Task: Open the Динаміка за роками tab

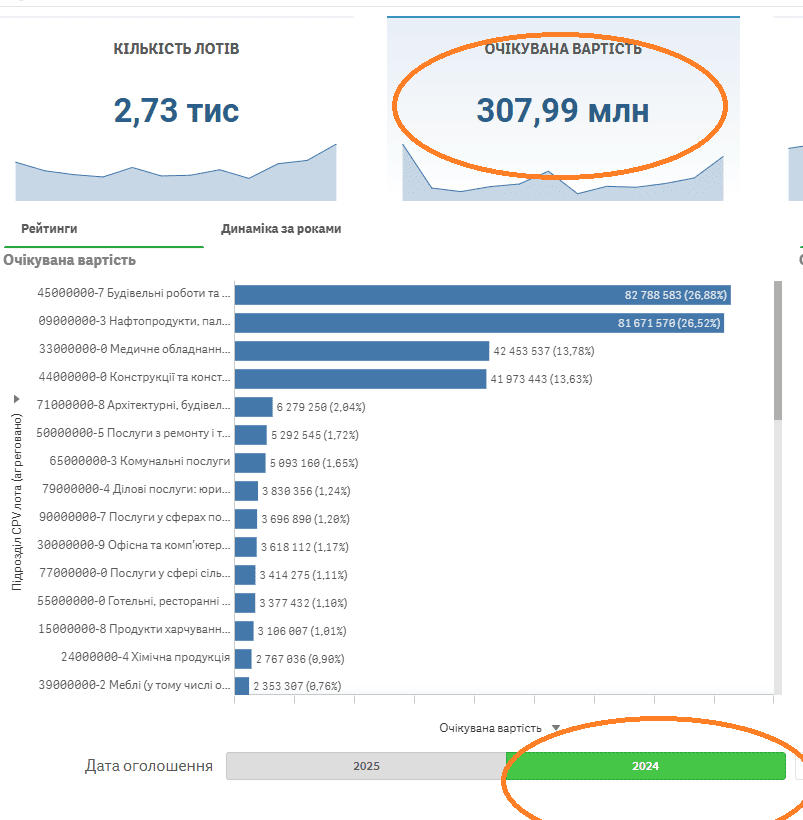Action: [x=281, y=229]
